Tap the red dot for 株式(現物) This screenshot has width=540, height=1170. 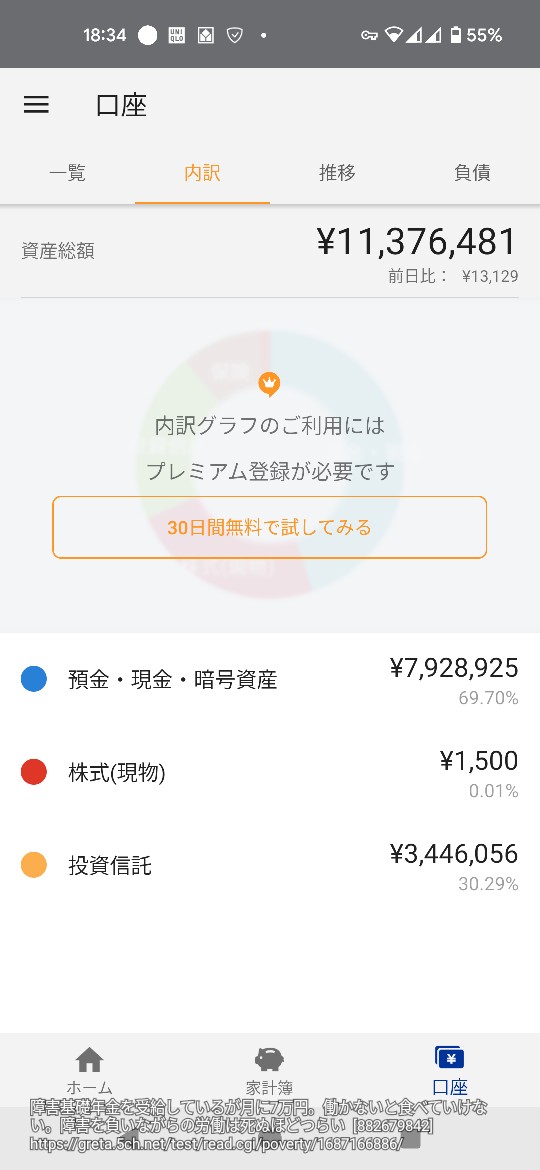[34, 772]
